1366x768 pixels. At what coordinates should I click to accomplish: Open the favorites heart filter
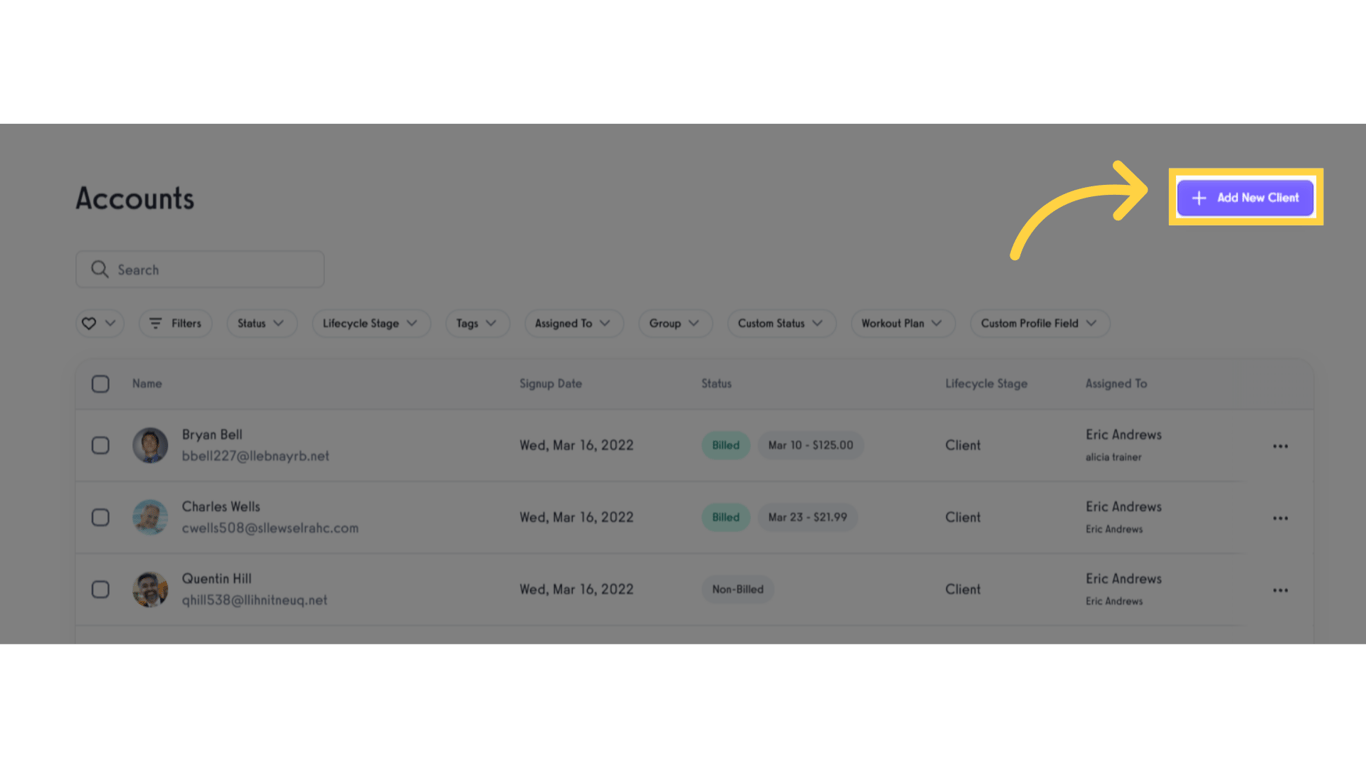pyautogui.click(x=99, y=323)
